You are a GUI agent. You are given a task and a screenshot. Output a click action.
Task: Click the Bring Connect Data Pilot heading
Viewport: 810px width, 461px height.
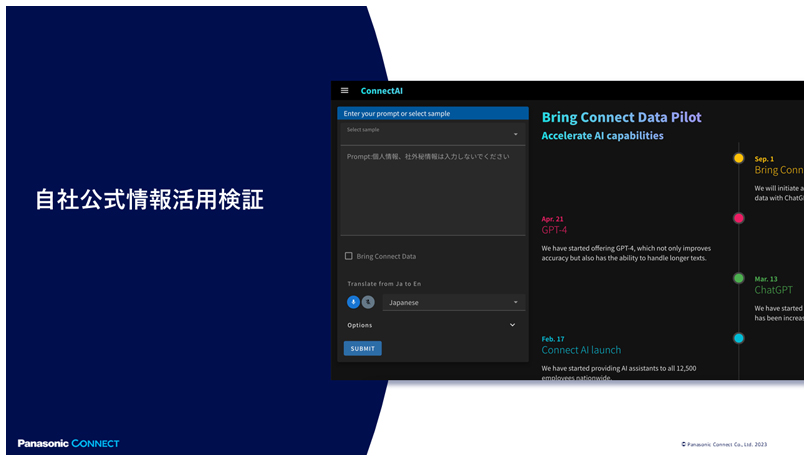(621, 117)
